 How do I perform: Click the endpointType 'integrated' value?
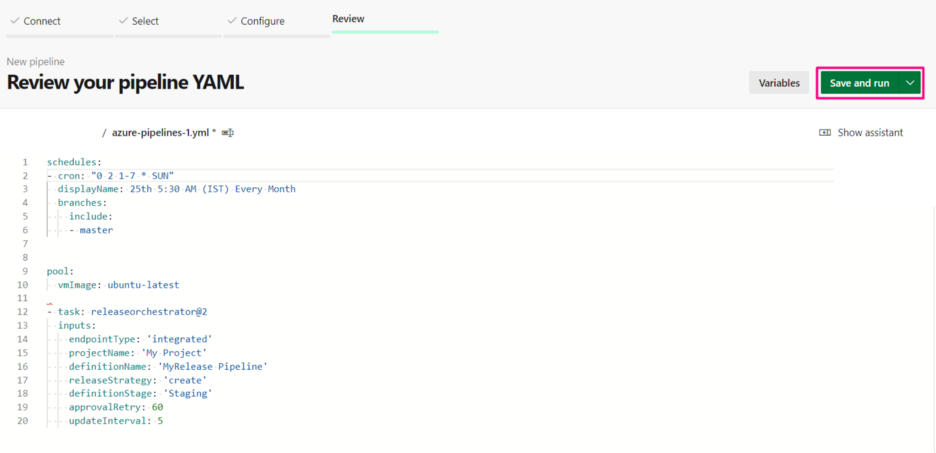pyautogui.click(x=180, y=340)
